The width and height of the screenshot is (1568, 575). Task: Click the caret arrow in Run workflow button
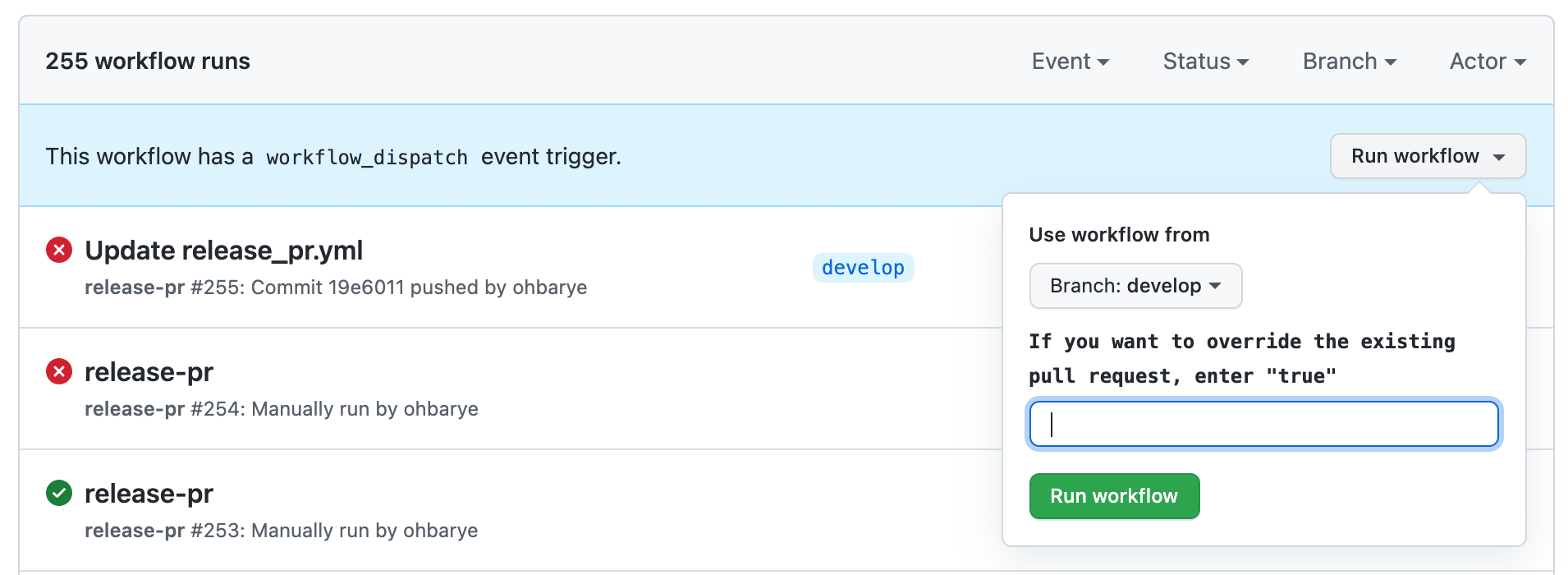click(x=1499, y=158)
